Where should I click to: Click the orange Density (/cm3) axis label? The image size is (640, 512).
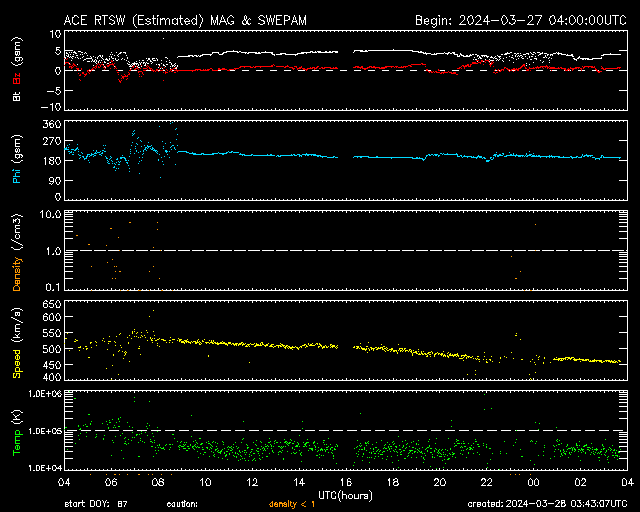pos(16,252)
